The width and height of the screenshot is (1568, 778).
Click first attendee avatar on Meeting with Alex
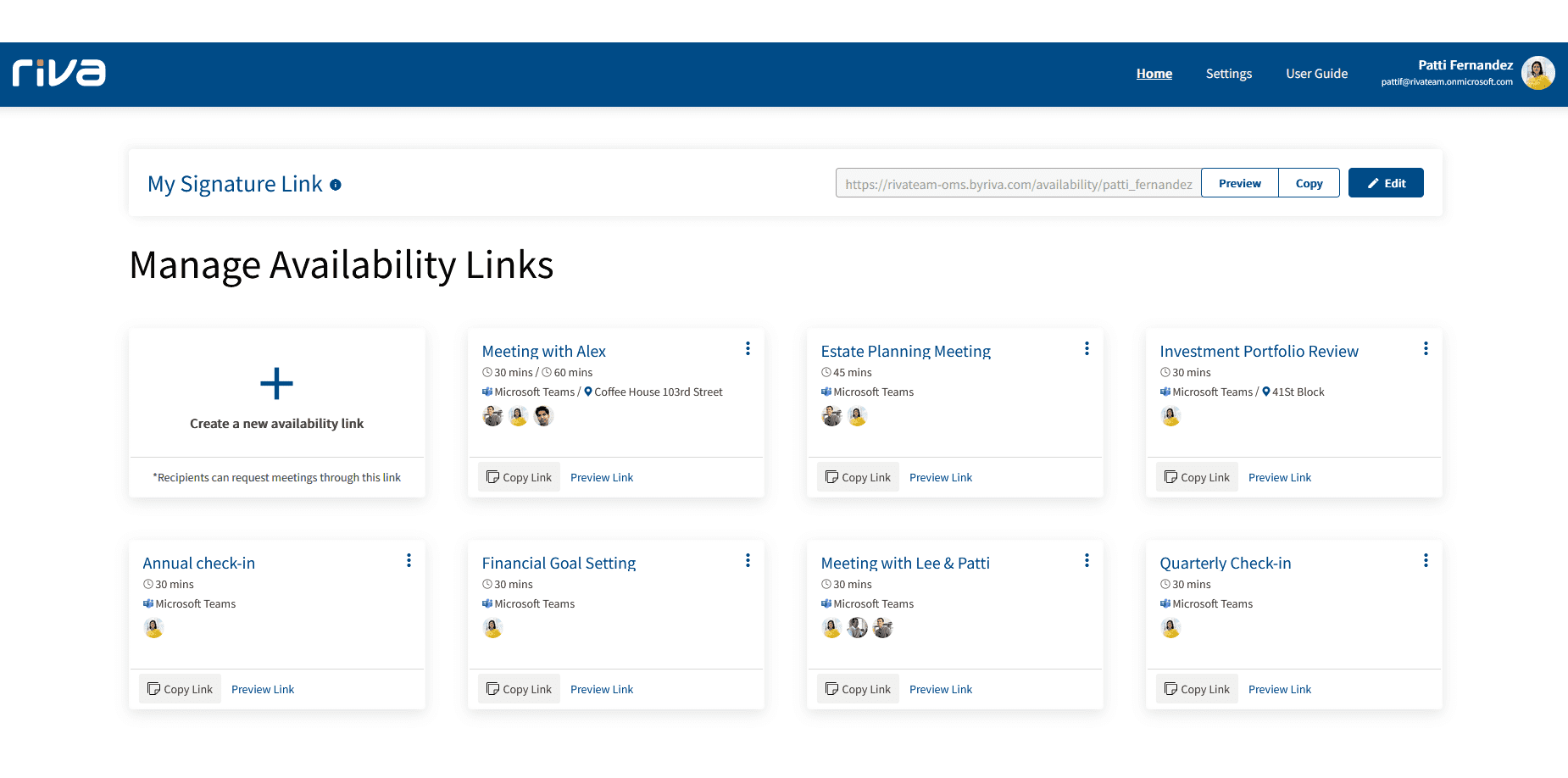(492, 416)
